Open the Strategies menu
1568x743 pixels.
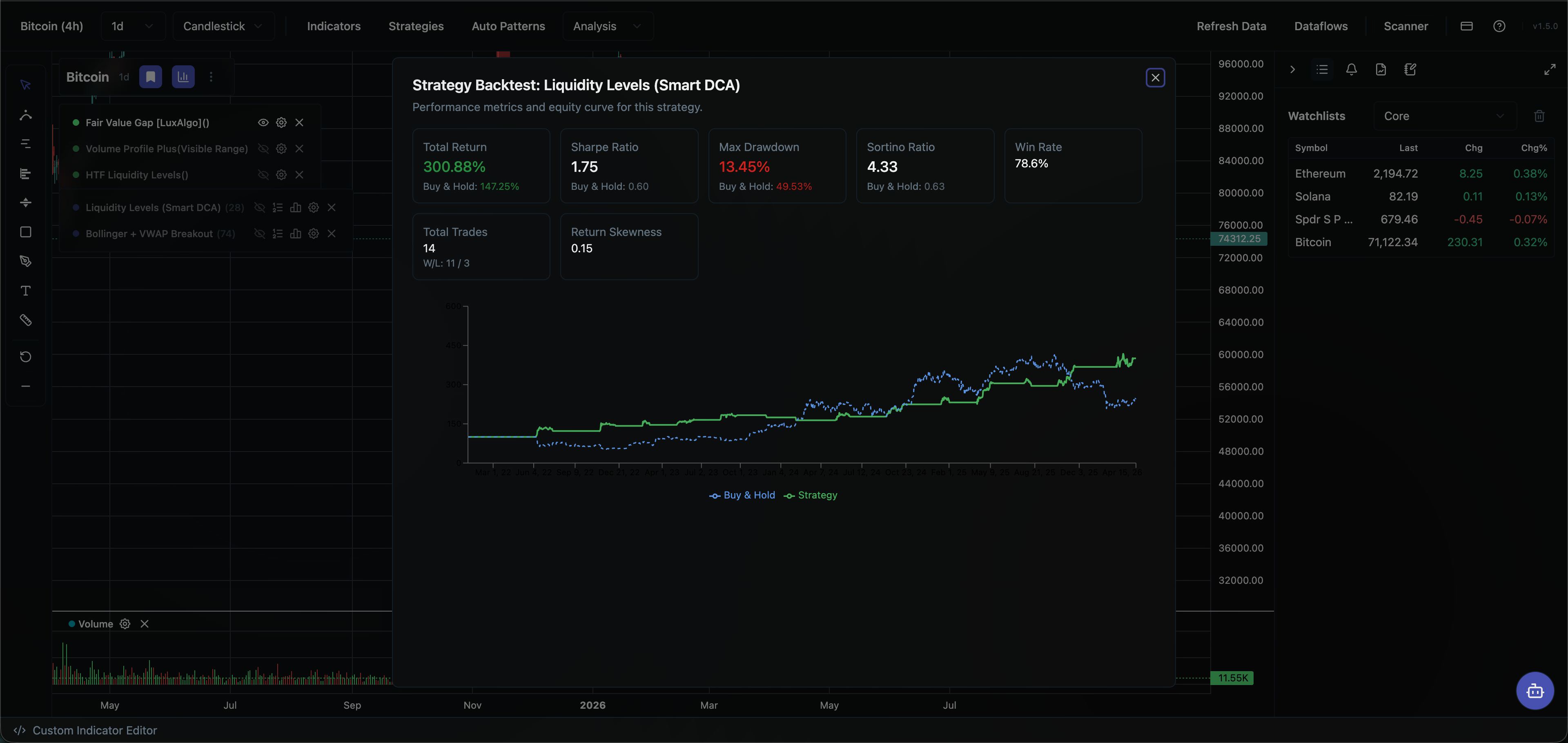[416, 26]
